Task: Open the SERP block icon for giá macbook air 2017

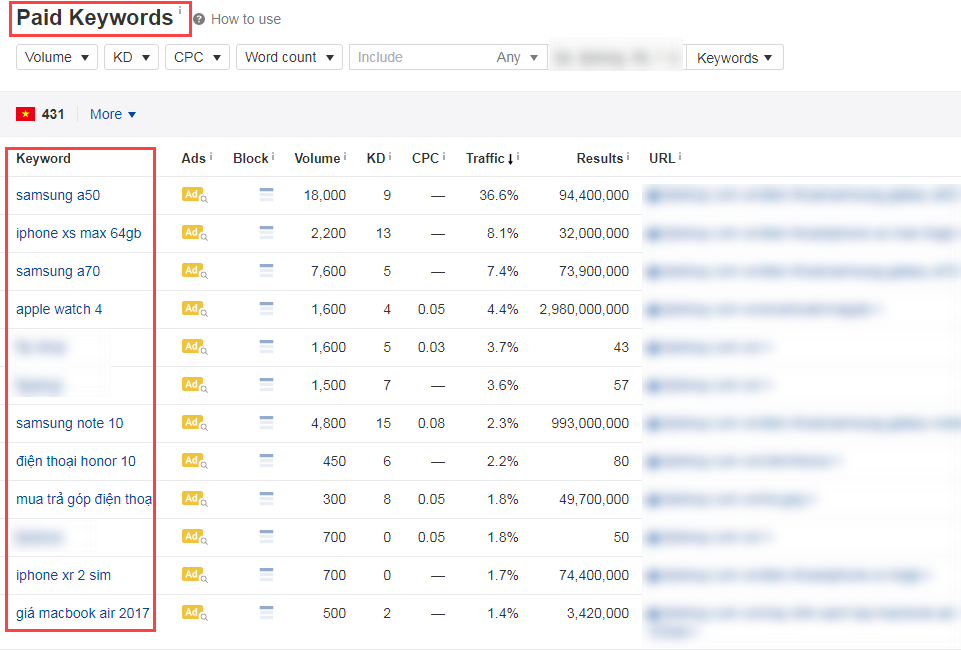Action: 266,613
